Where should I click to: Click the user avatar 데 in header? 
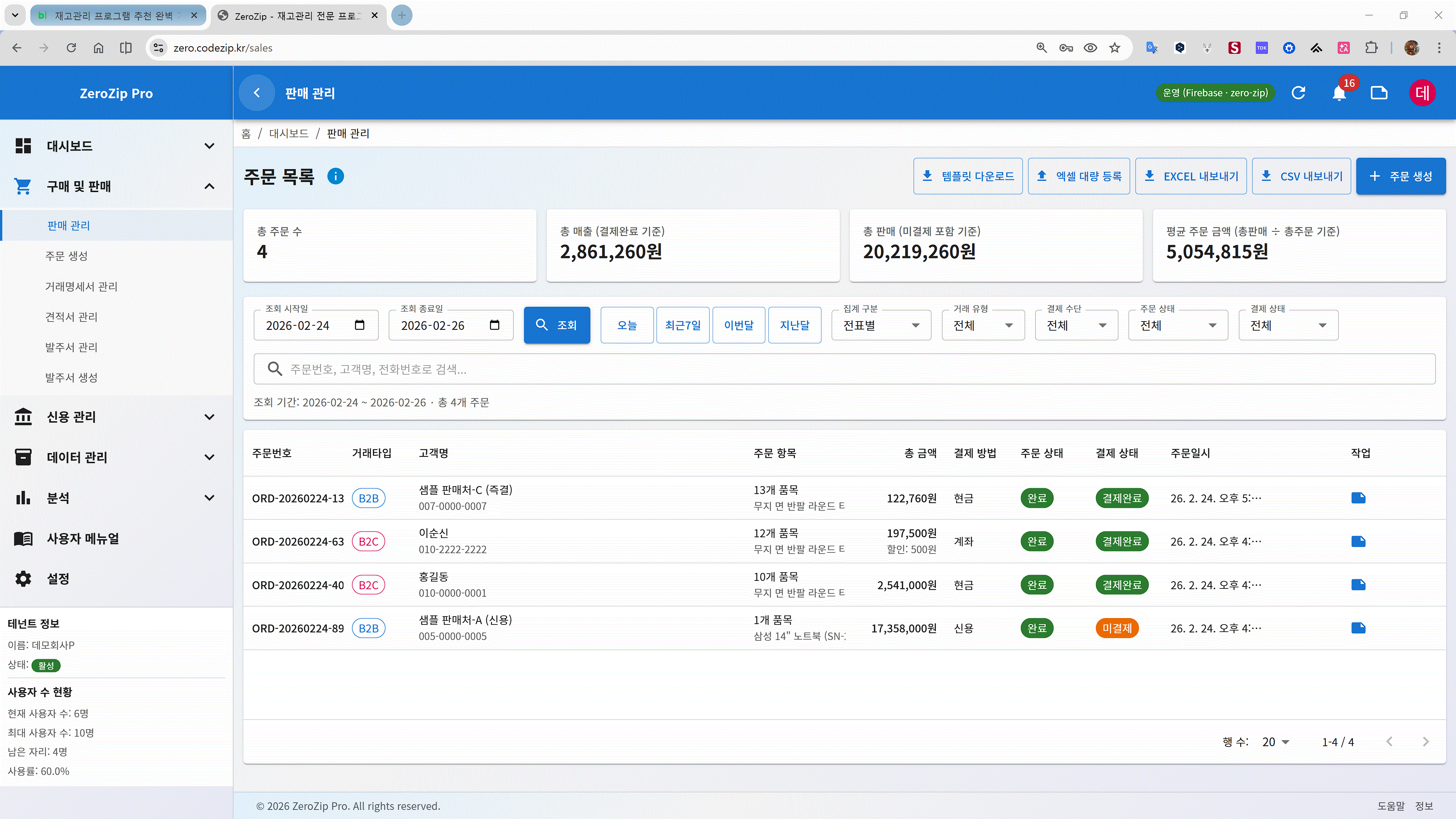(1421, 93)
